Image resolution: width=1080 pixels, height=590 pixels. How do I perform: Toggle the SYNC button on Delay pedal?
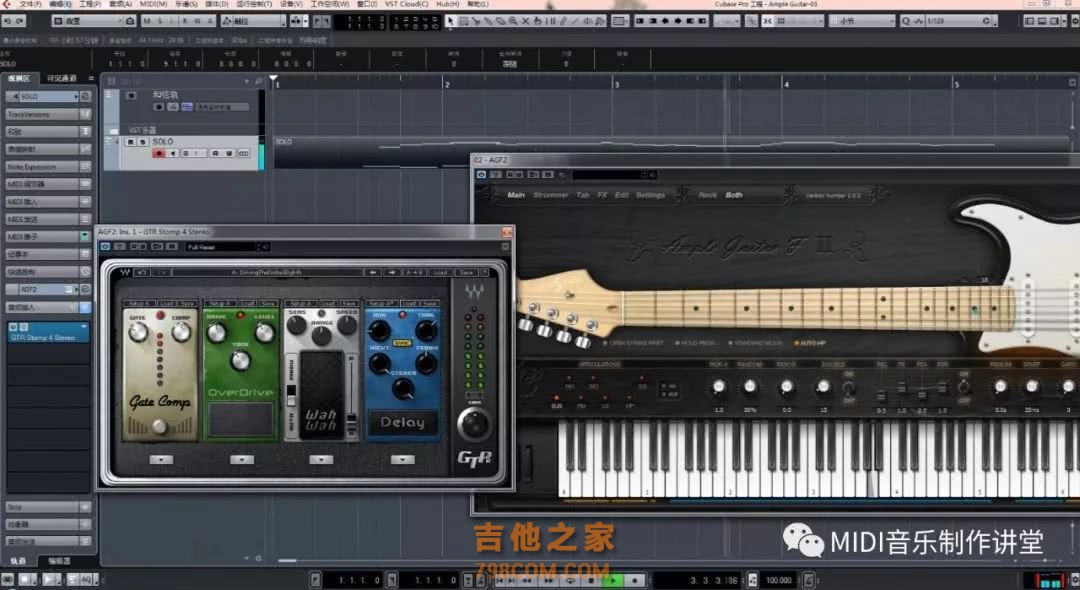402,342
